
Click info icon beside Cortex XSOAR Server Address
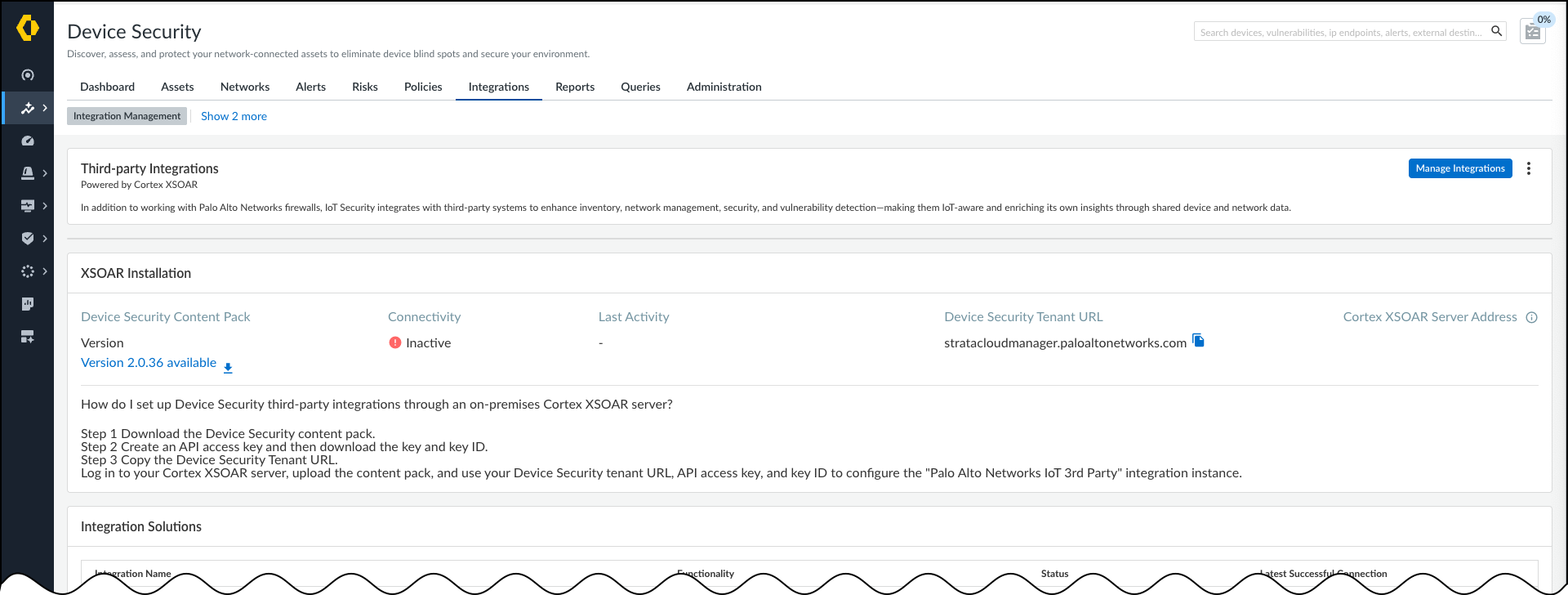(1532, 318)
